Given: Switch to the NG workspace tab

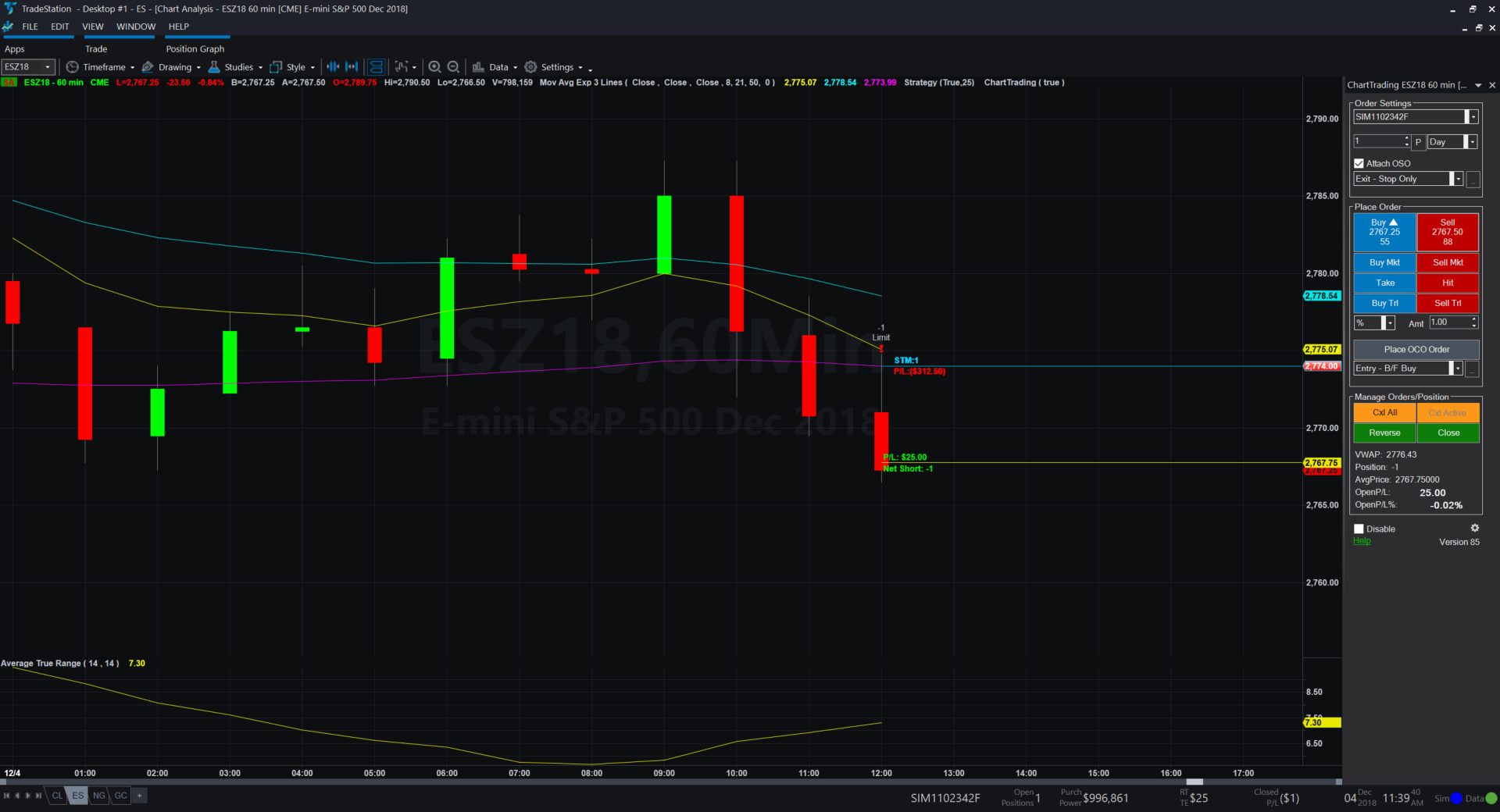Looking at the screenshot, I should pos(99,796).
